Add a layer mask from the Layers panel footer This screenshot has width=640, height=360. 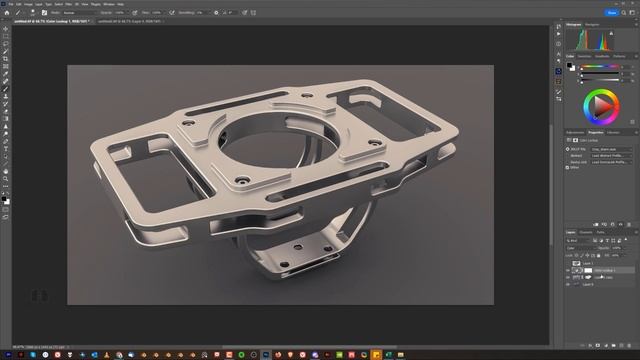[598, 345]
